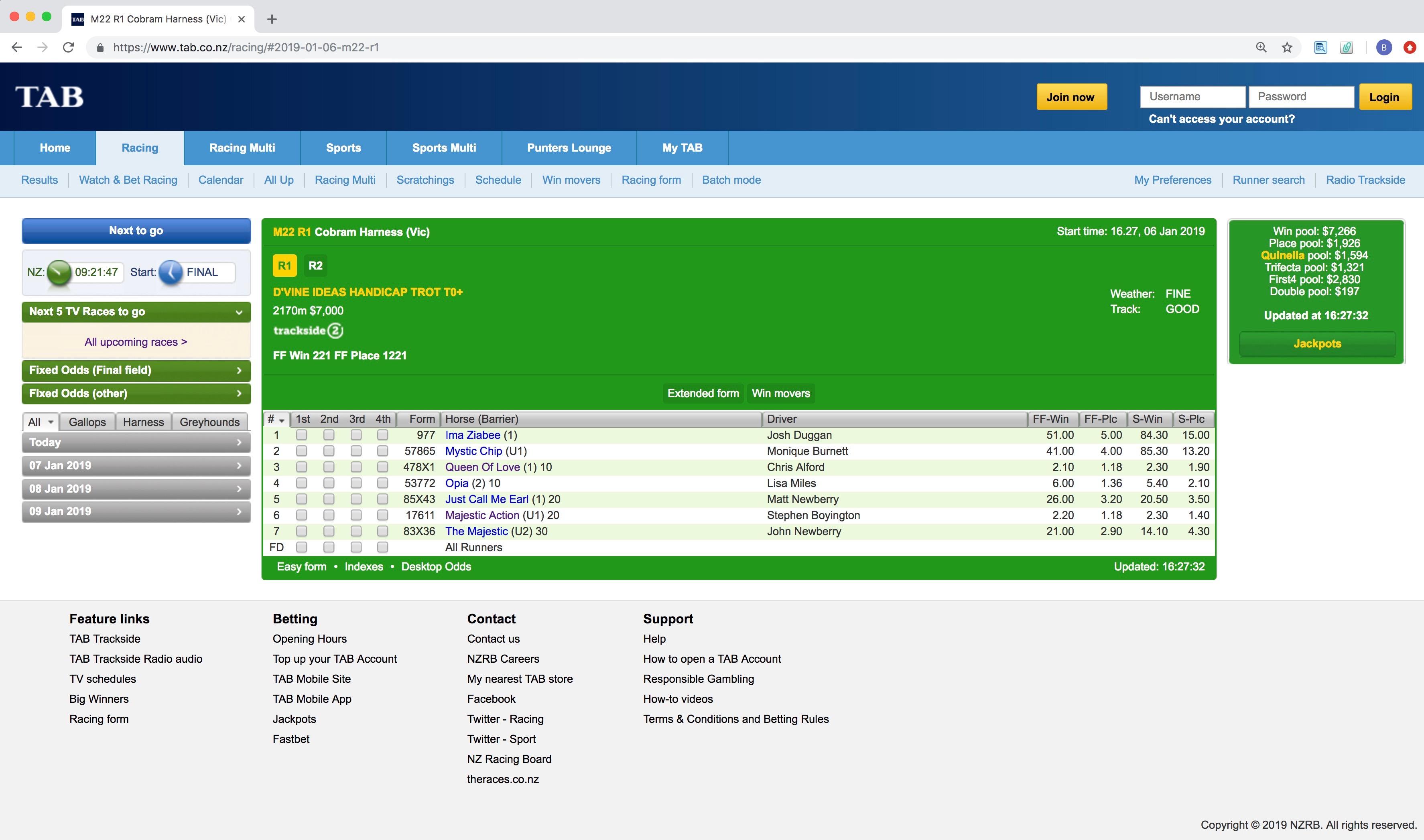Select the R2 race tab
This screenshot has height=840, width=1424.
[x=315, y=266]
